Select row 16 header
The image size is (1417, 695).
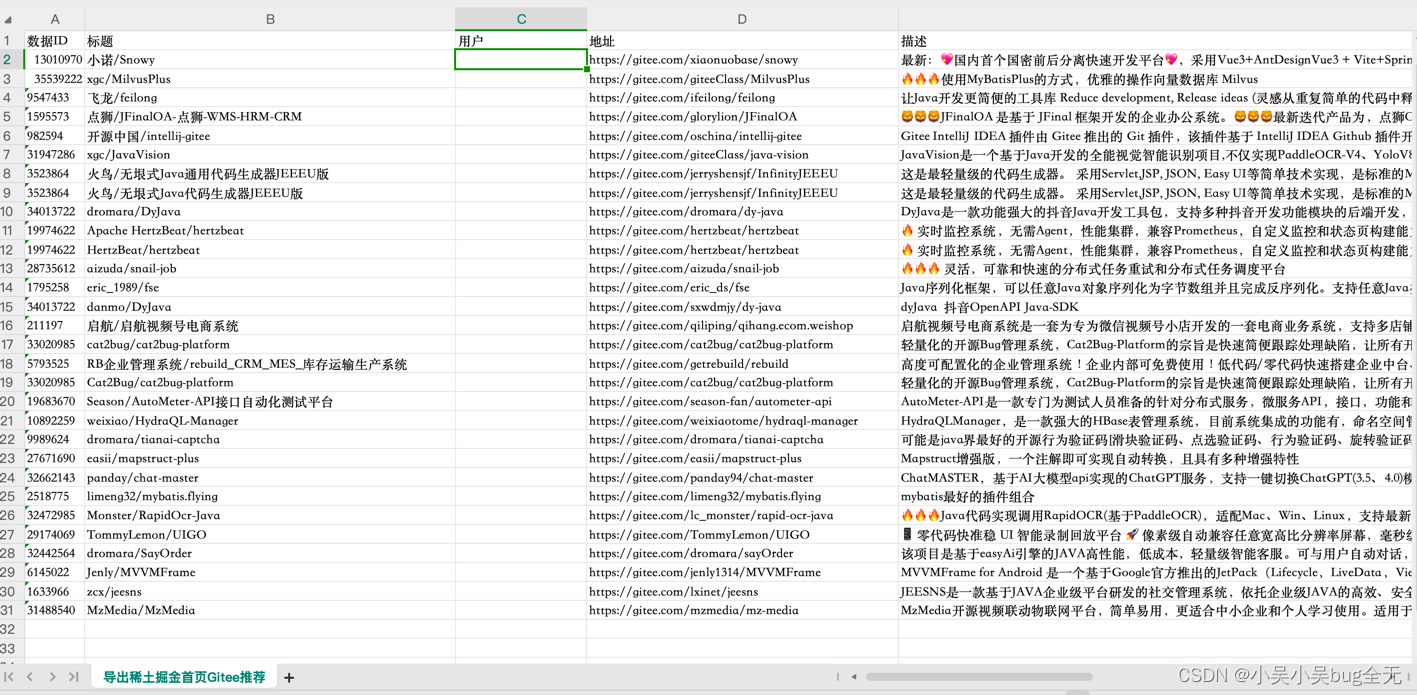click(x=8, y=326)
